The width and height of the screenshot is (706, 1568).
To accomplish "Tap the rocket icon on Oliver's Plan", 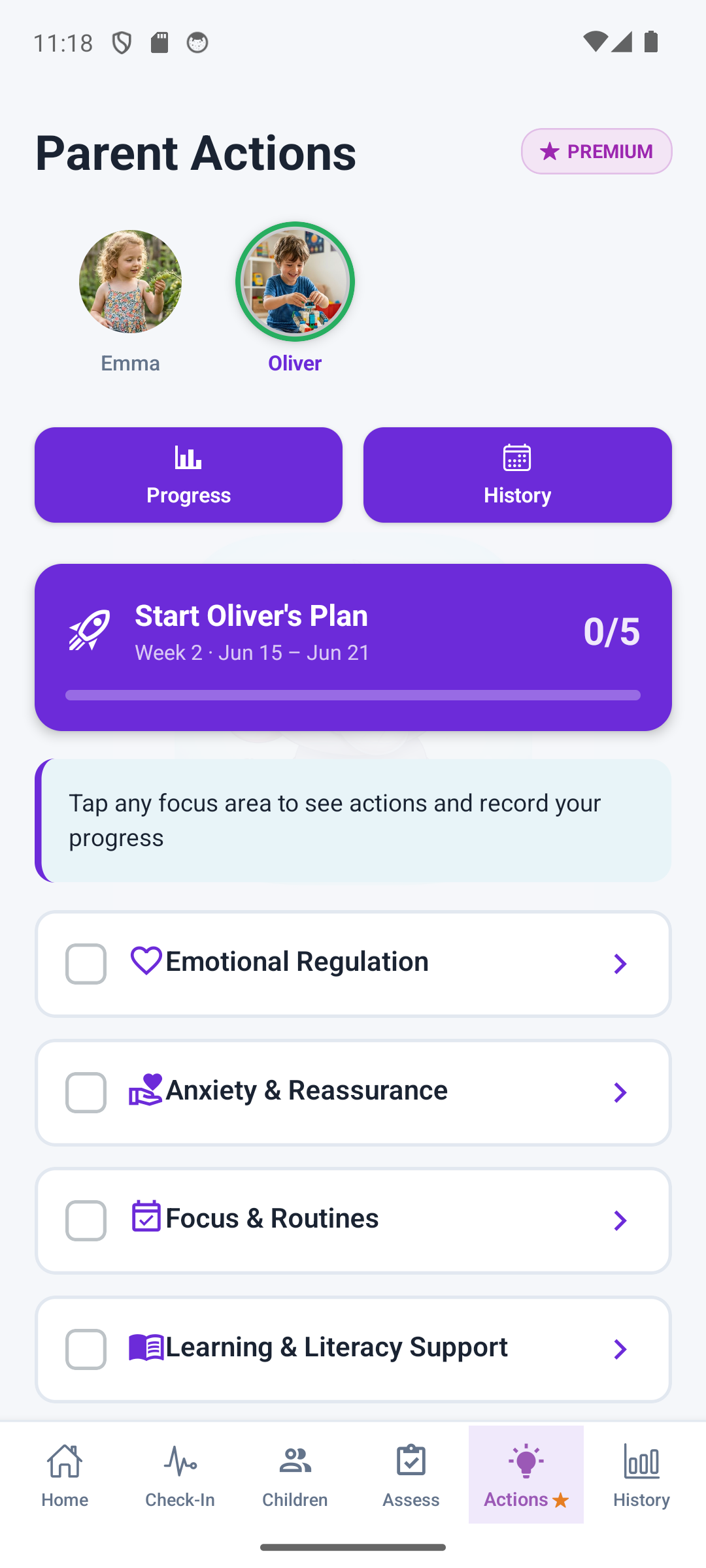I will [90, 630].
